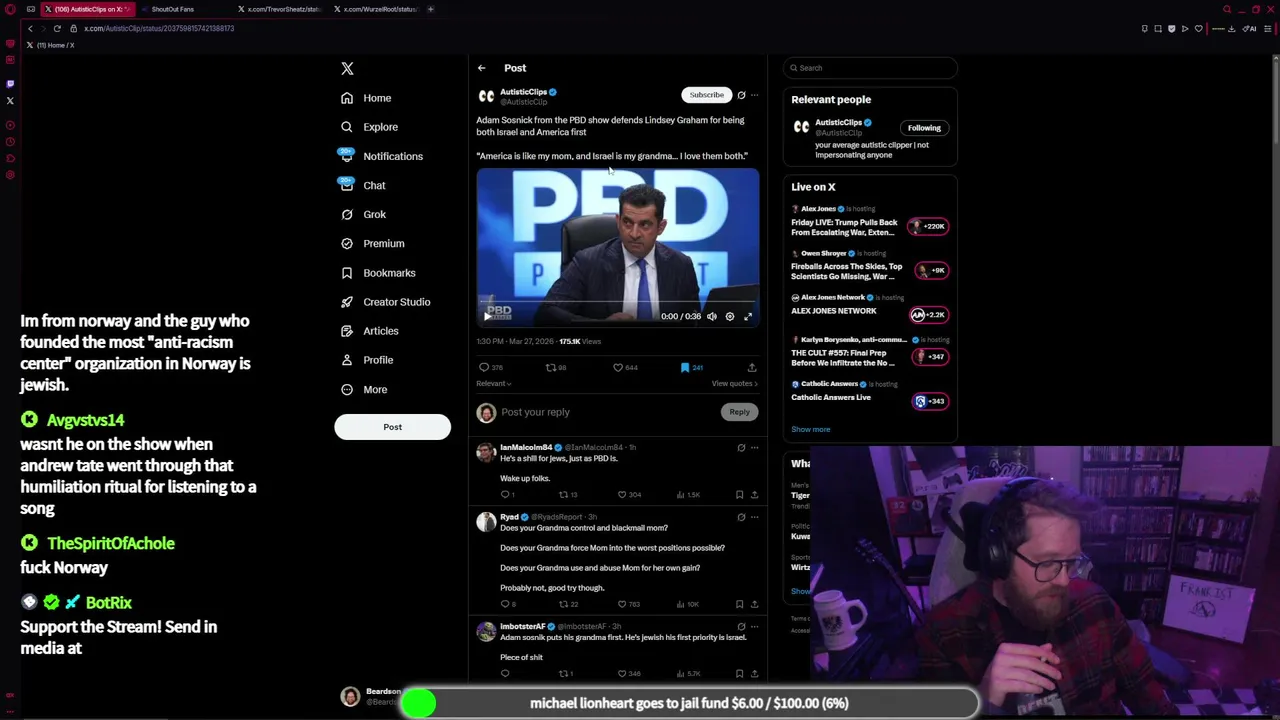Screen dimensions: 1280x720
Task: Expand video to fullscreen
Action: point(748,316)
